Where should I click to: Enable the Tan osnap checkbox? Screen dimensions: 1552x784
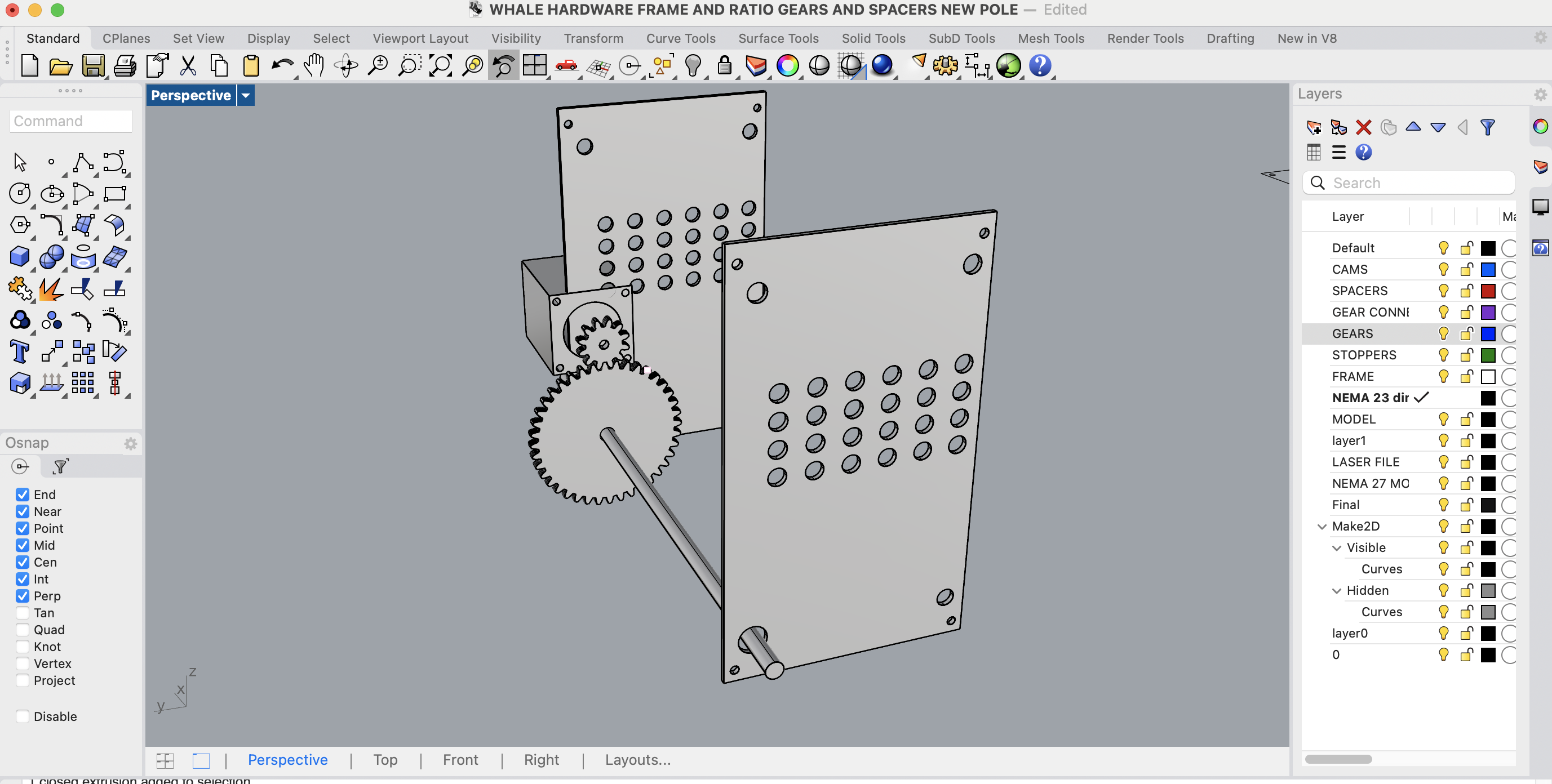pos(23,613)
